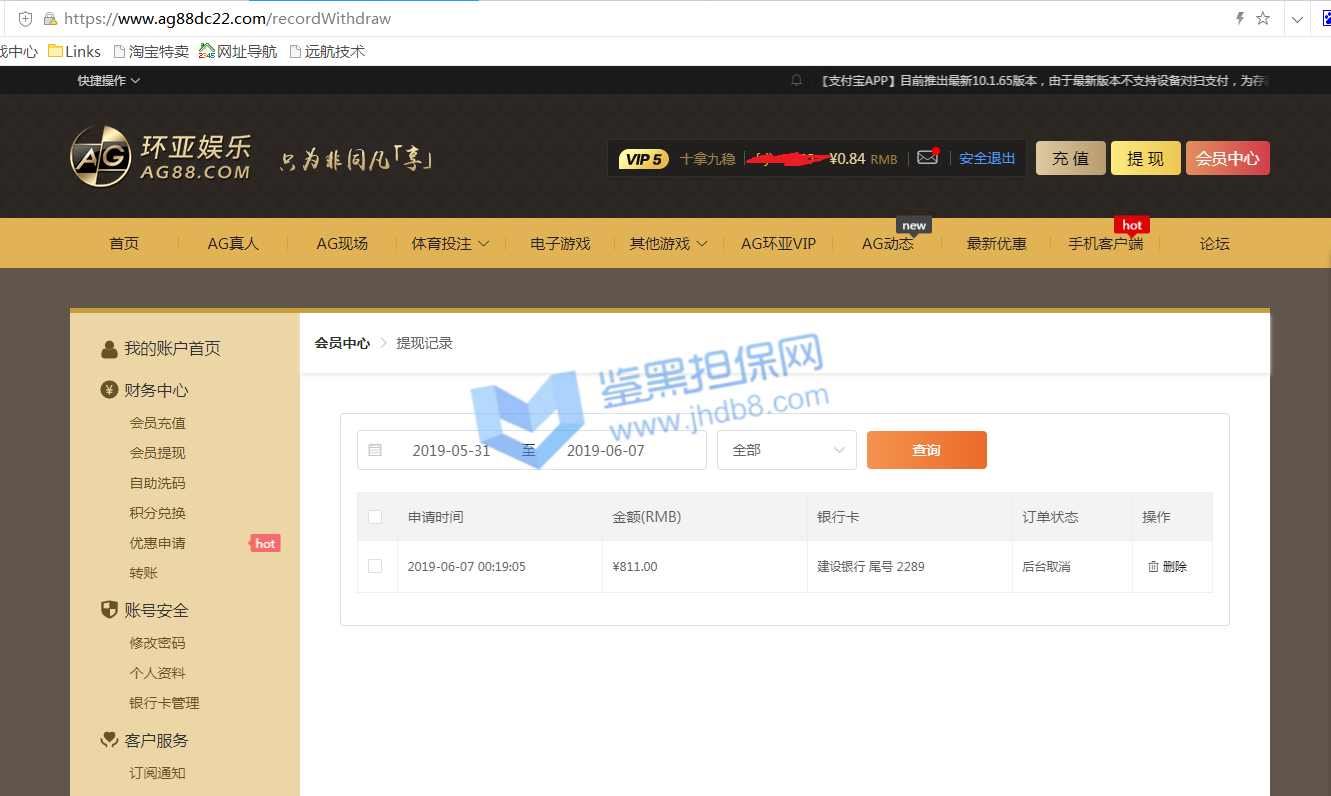The height and width of the screenshot is (796, 1331).
Task: Click the AG88 logo
Action: (x=160, y=157)
